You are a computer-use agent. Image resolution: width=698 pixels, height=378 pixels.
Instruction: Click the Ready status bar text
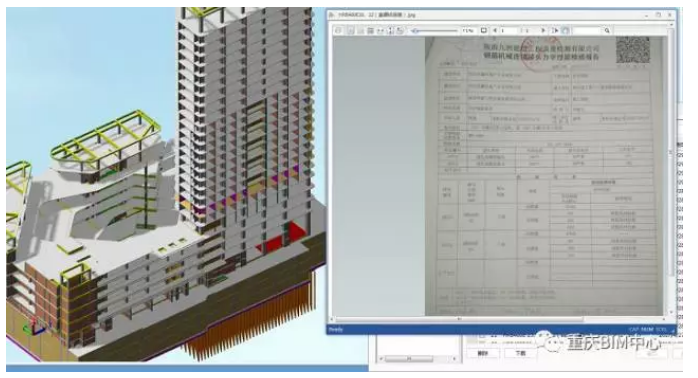[x=336, y=329]
